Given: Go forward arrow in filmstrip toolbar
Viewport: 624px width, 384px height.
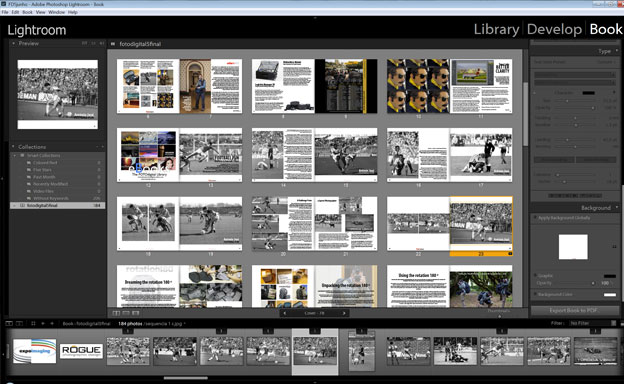Looking at the screenshot, I should pyautogui.click(x=52, y=324).
